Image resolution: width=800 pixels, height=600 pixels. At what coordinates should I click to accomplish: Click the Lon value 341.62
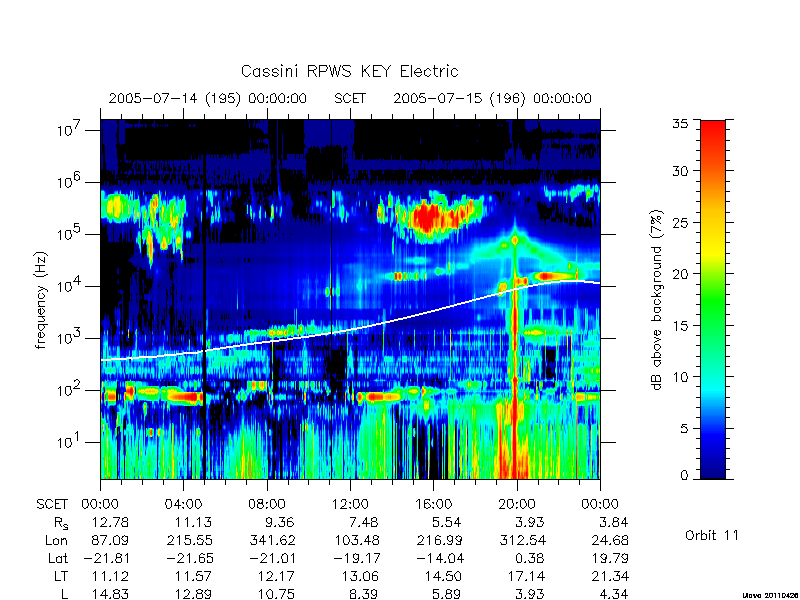tap(273, 540)
